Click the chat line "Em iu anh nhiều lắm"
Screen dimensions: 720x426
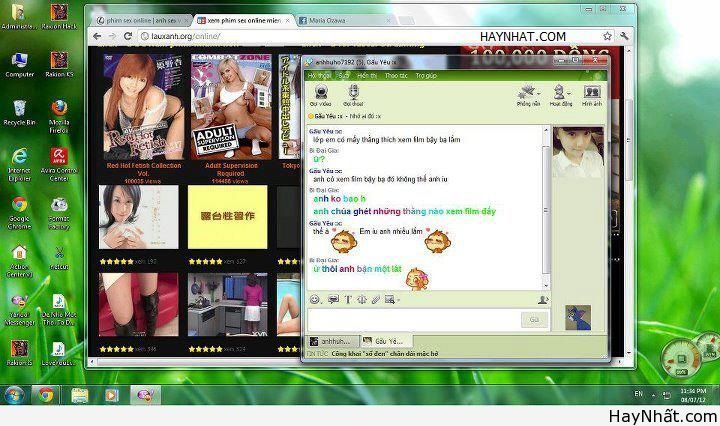click(390, 231)
